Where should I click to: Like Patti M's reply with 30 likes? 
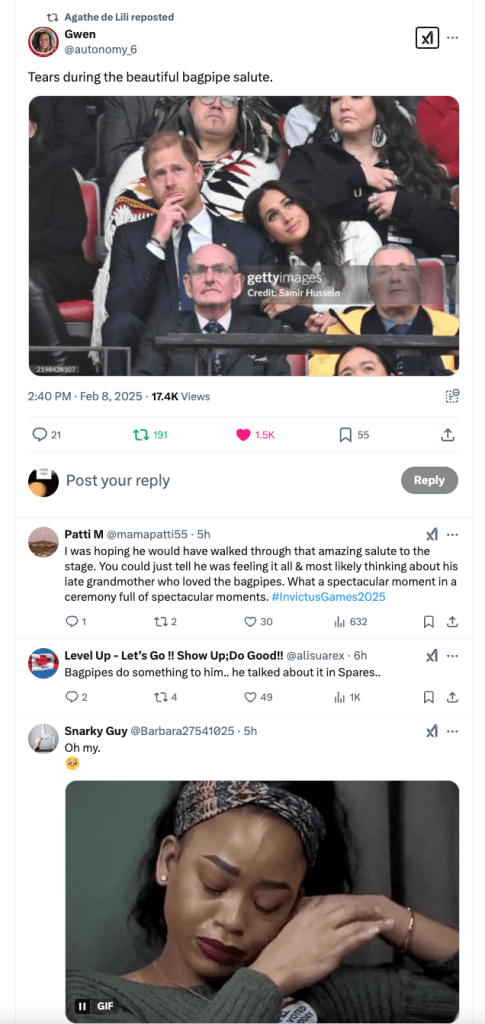[x=250, y=622]
